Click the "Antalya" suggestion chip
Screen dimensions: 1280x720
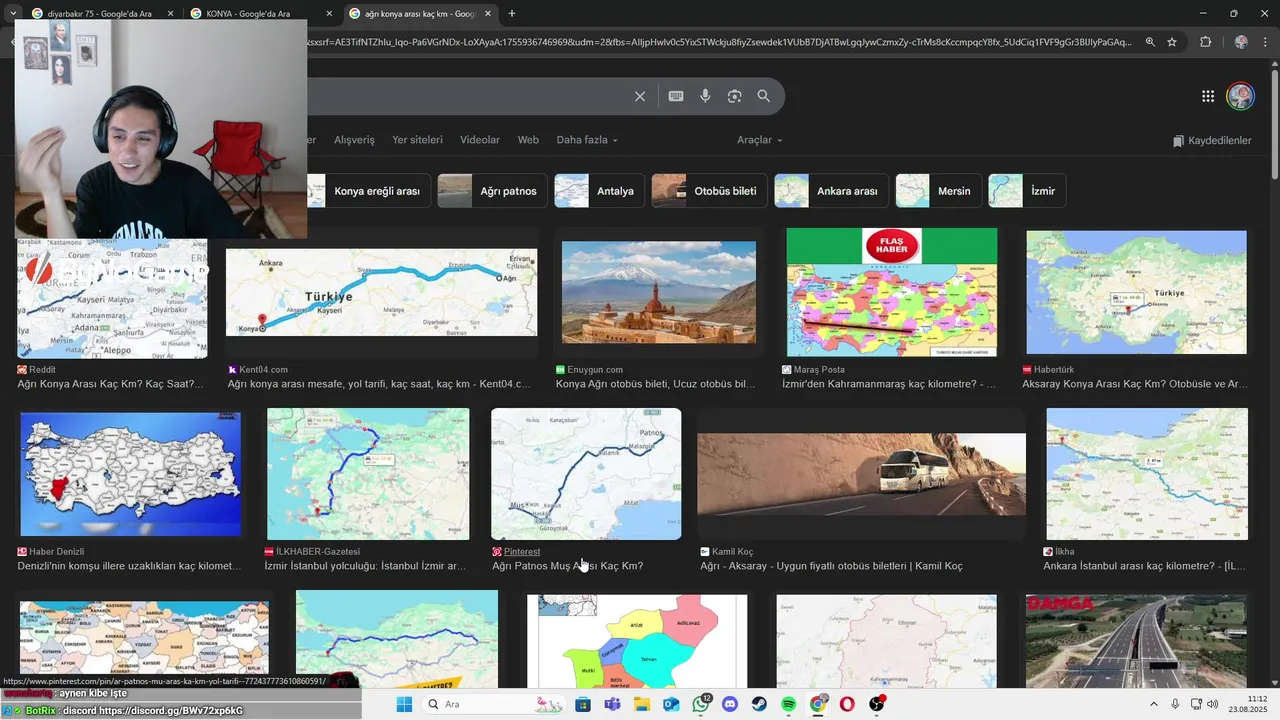click(599, 191)
